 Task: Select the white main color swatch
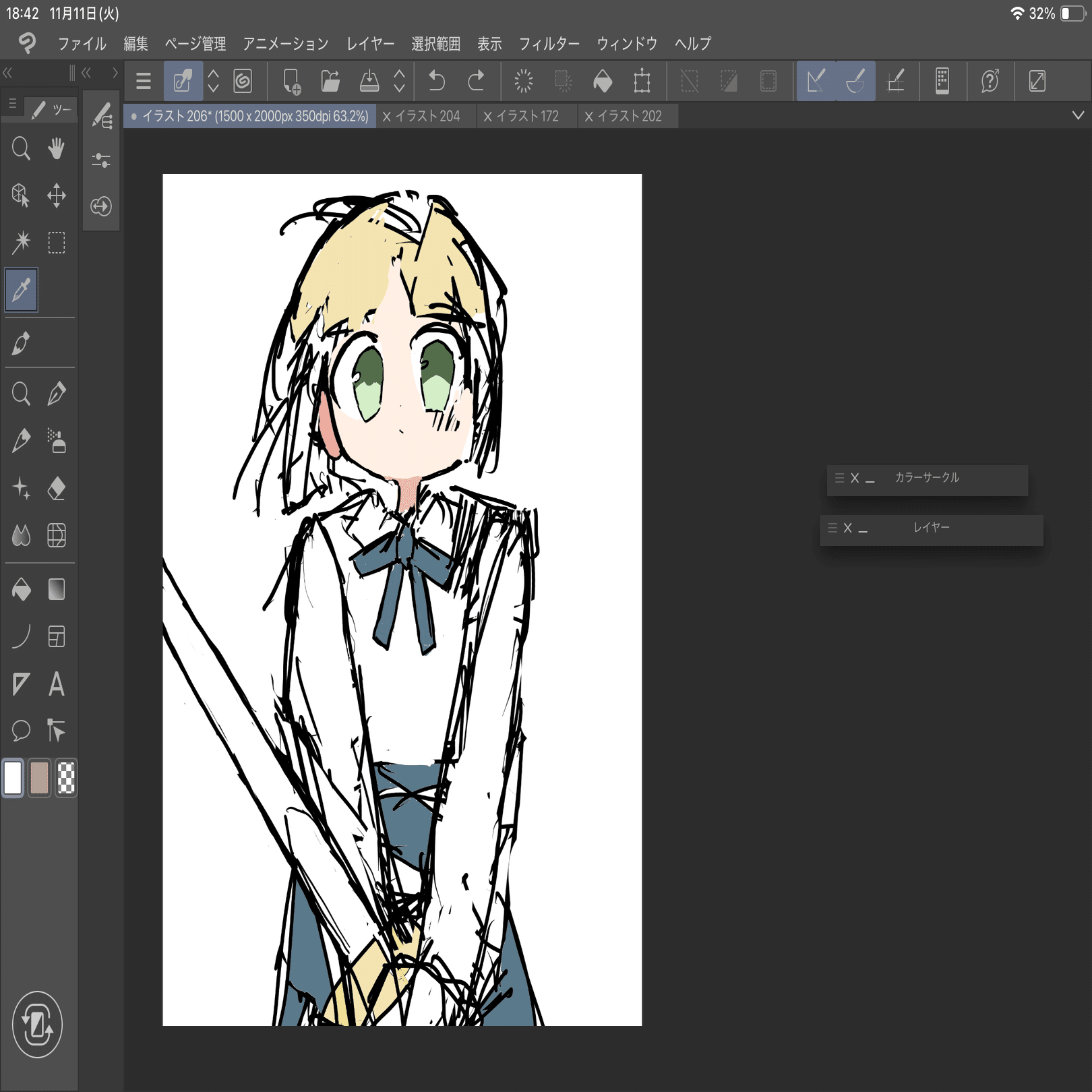[x=13, y=779]
